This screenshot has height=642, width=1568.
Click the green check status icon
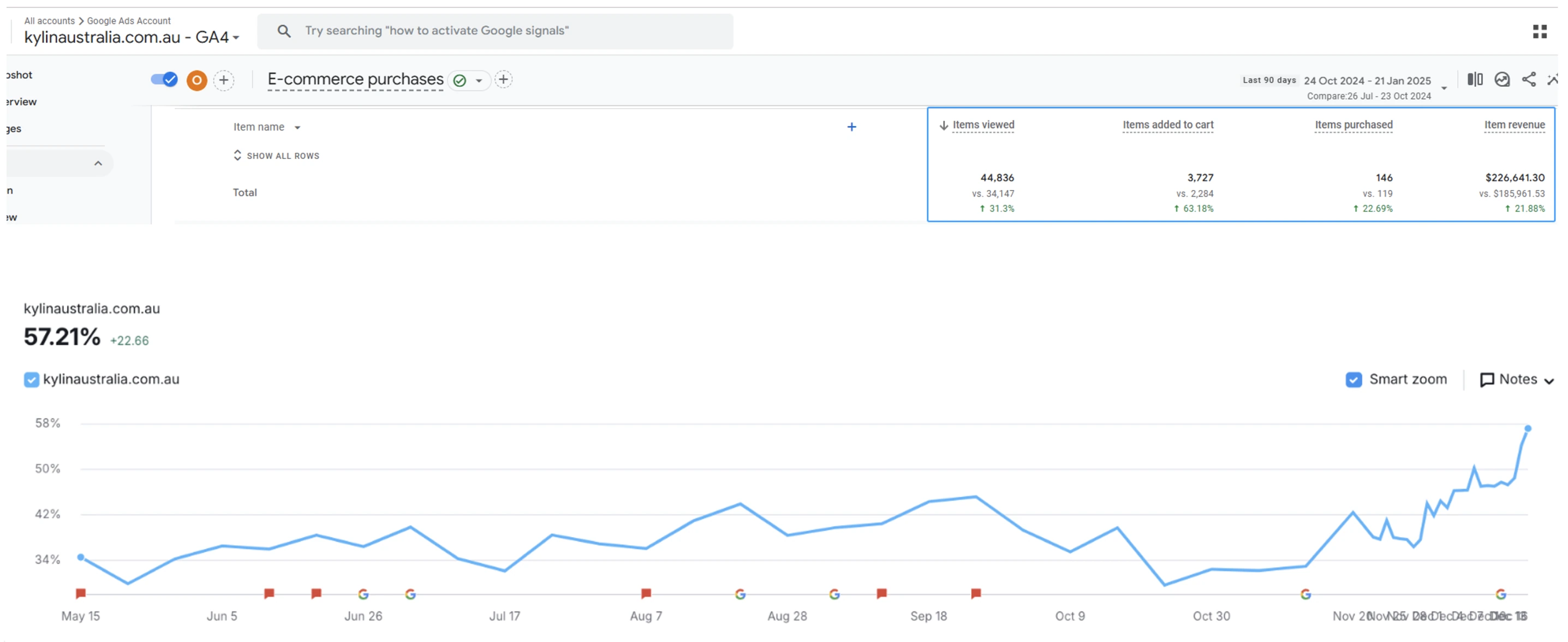(460, 80)
